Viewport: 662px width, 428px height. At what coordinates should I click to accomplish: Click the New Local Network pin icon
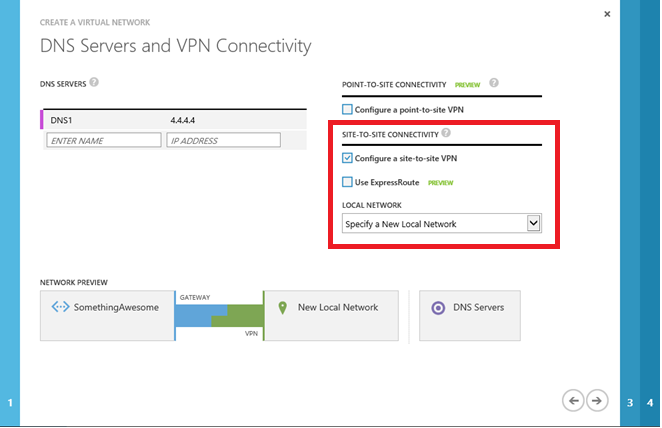(282, 308)
